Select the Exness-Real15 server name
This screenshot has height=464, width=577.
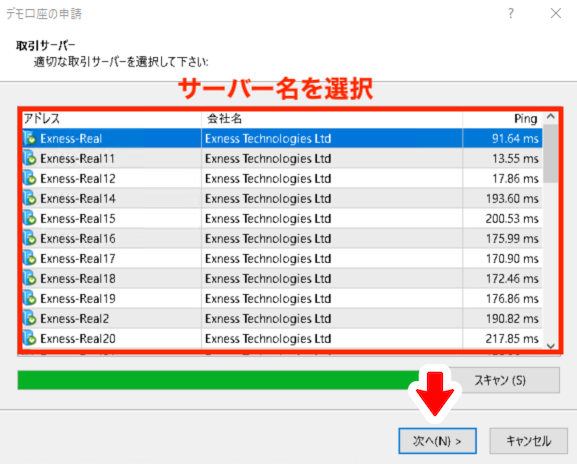click(x=78, y=219)
